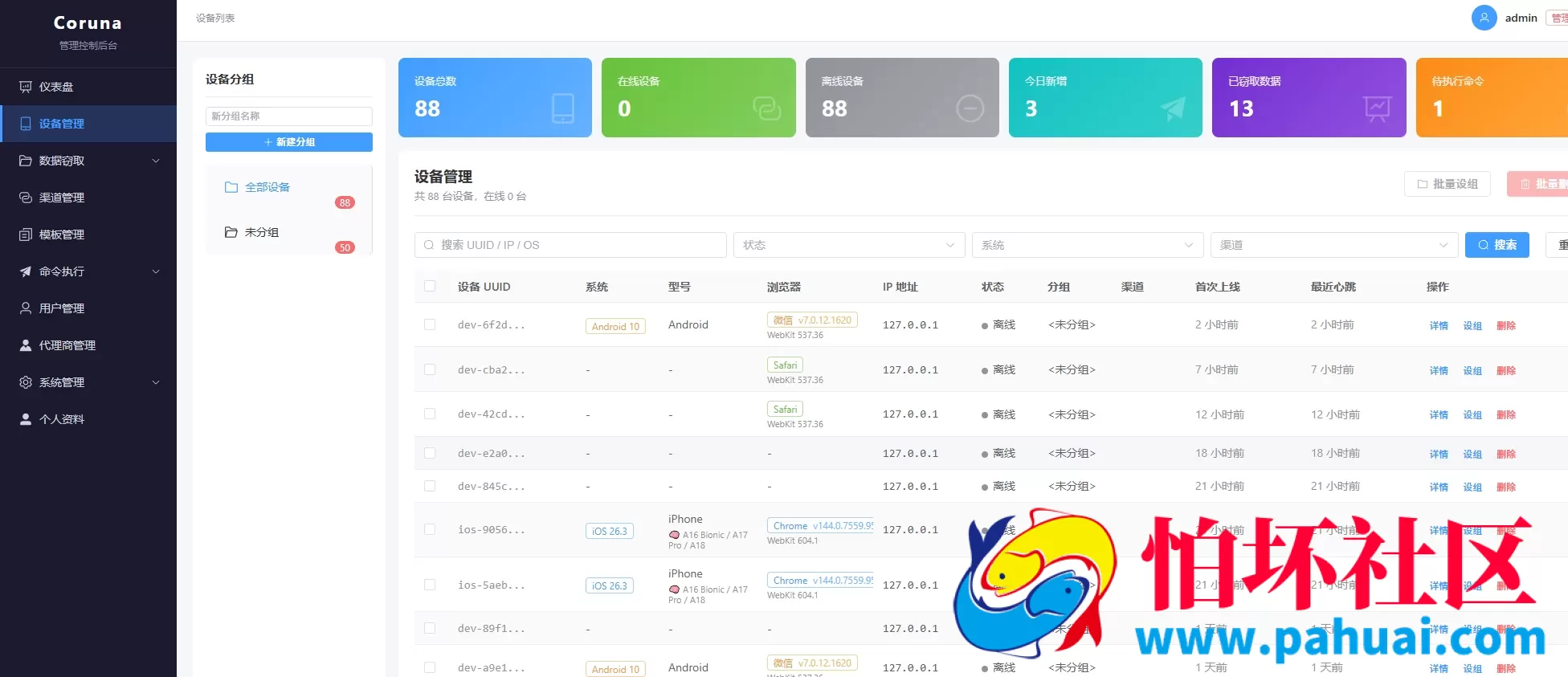Click the chart icon on 已窃取数据 card
Viewport: 1568px width, 677px height.
[1377, 108]
